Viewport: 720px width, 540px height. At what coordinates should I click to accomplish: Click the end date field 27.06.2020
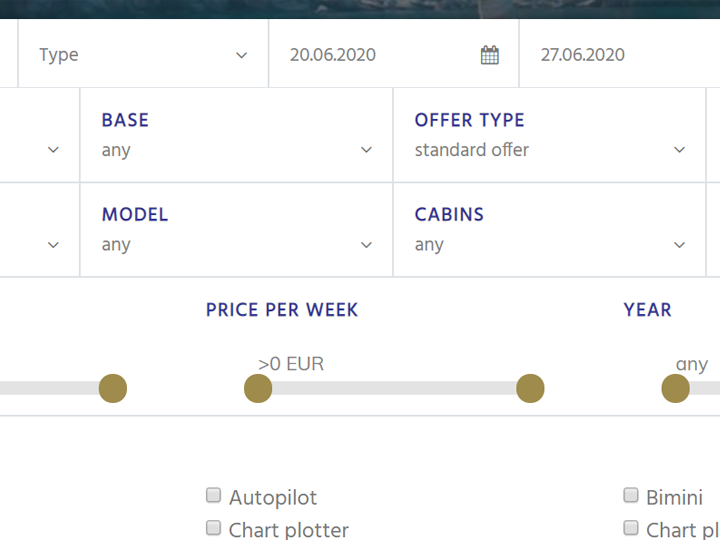pos(610,55)
